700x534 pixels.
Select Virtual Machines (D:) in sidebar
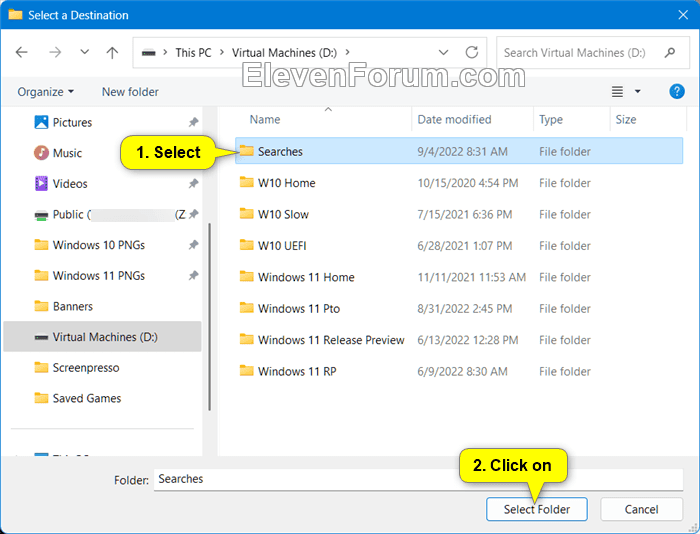[102, 337]
